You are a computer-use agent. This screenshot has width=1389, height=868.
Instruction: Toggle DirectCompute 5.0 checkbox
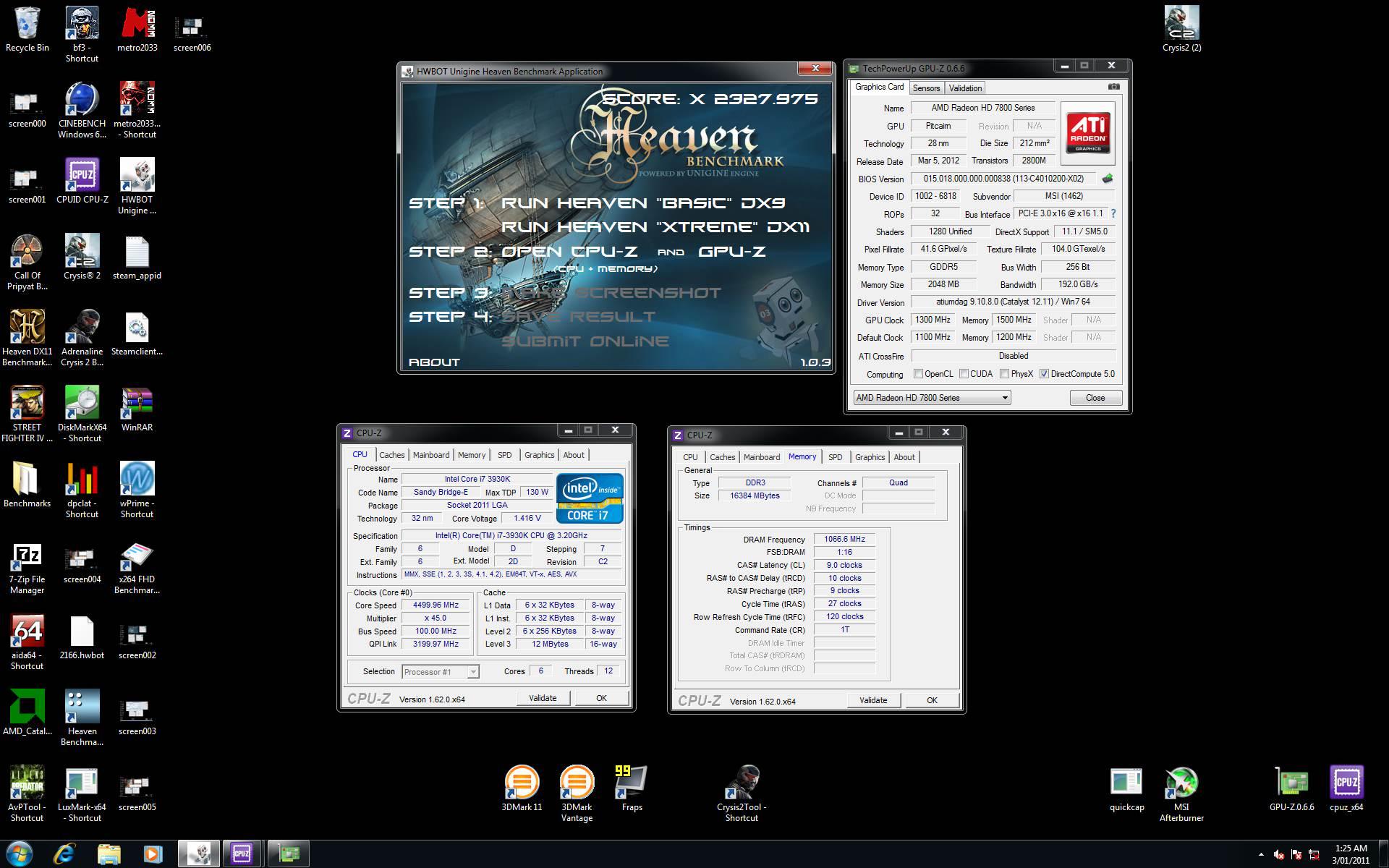tap(1044, 374)
